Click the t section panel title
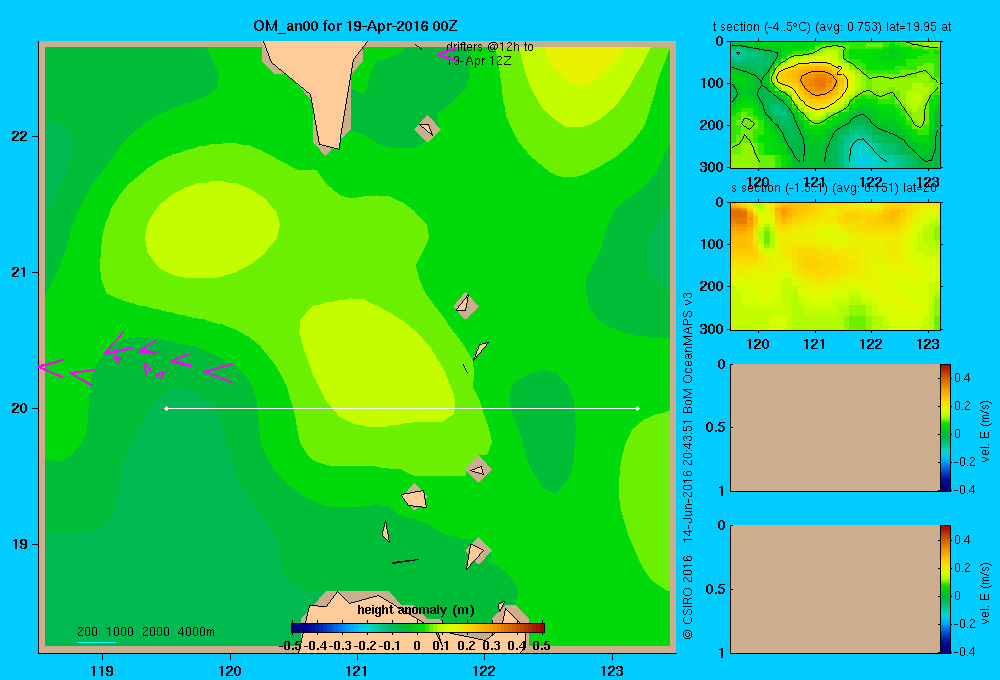The width and height of the screenshot is (1000, 680). click(x=832, y=27)
